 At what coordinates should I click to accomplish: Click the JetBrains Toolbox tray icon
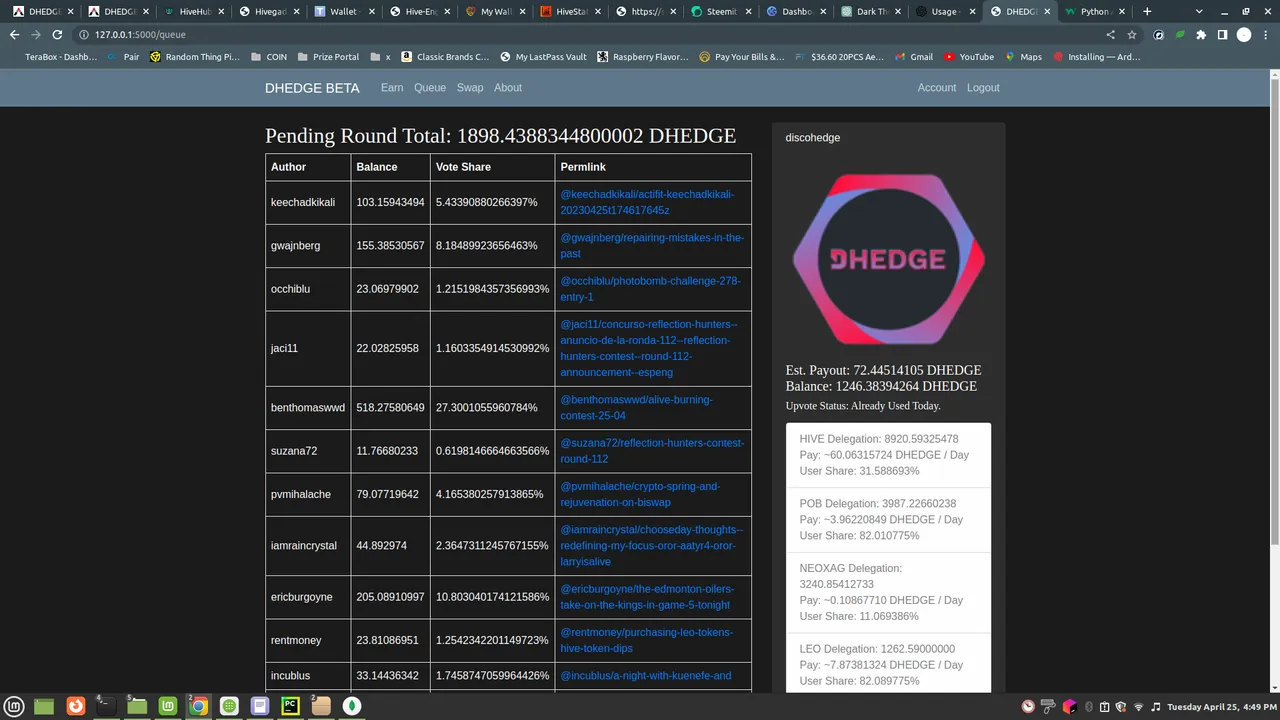click(x=1069, y=707)
